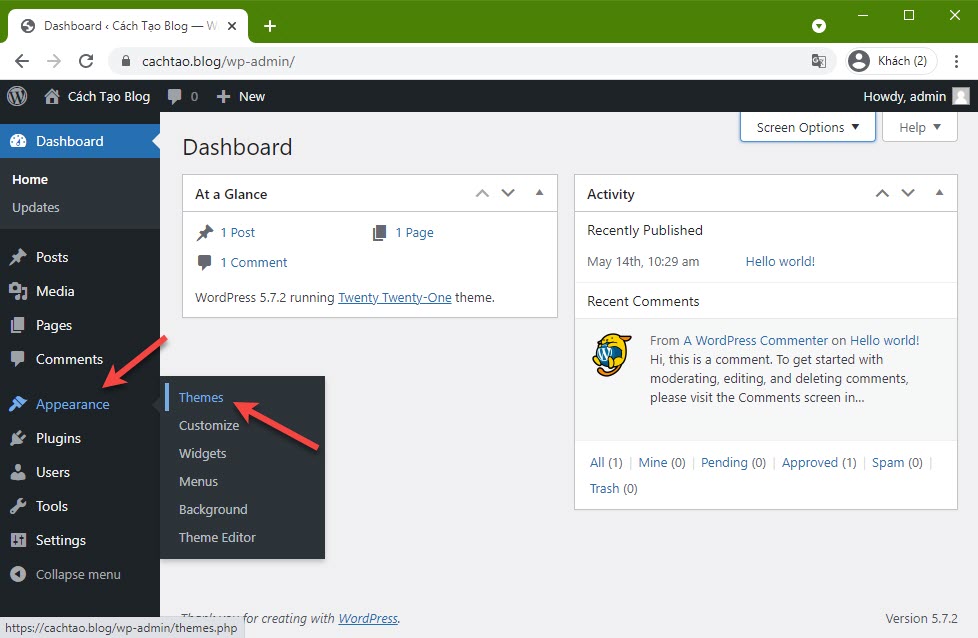Move At a Glance widget up

click(482, 193)
